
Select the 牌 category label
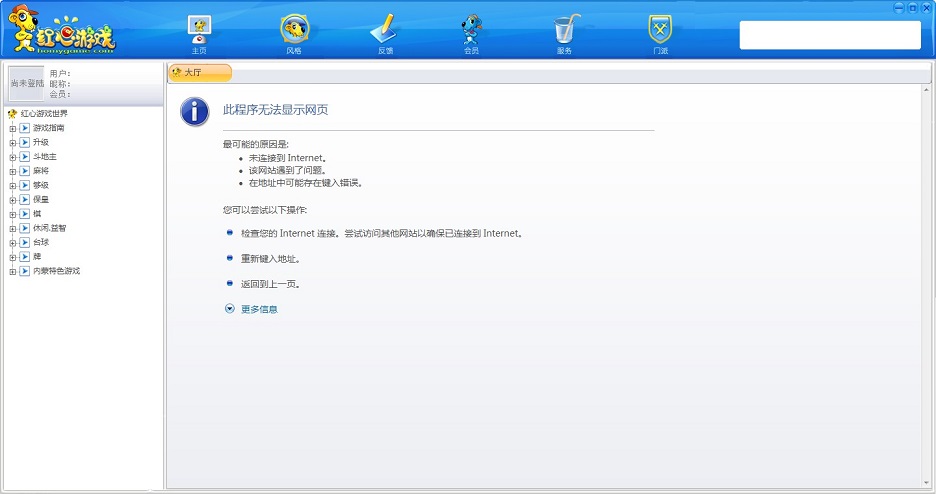pos(37,257)
